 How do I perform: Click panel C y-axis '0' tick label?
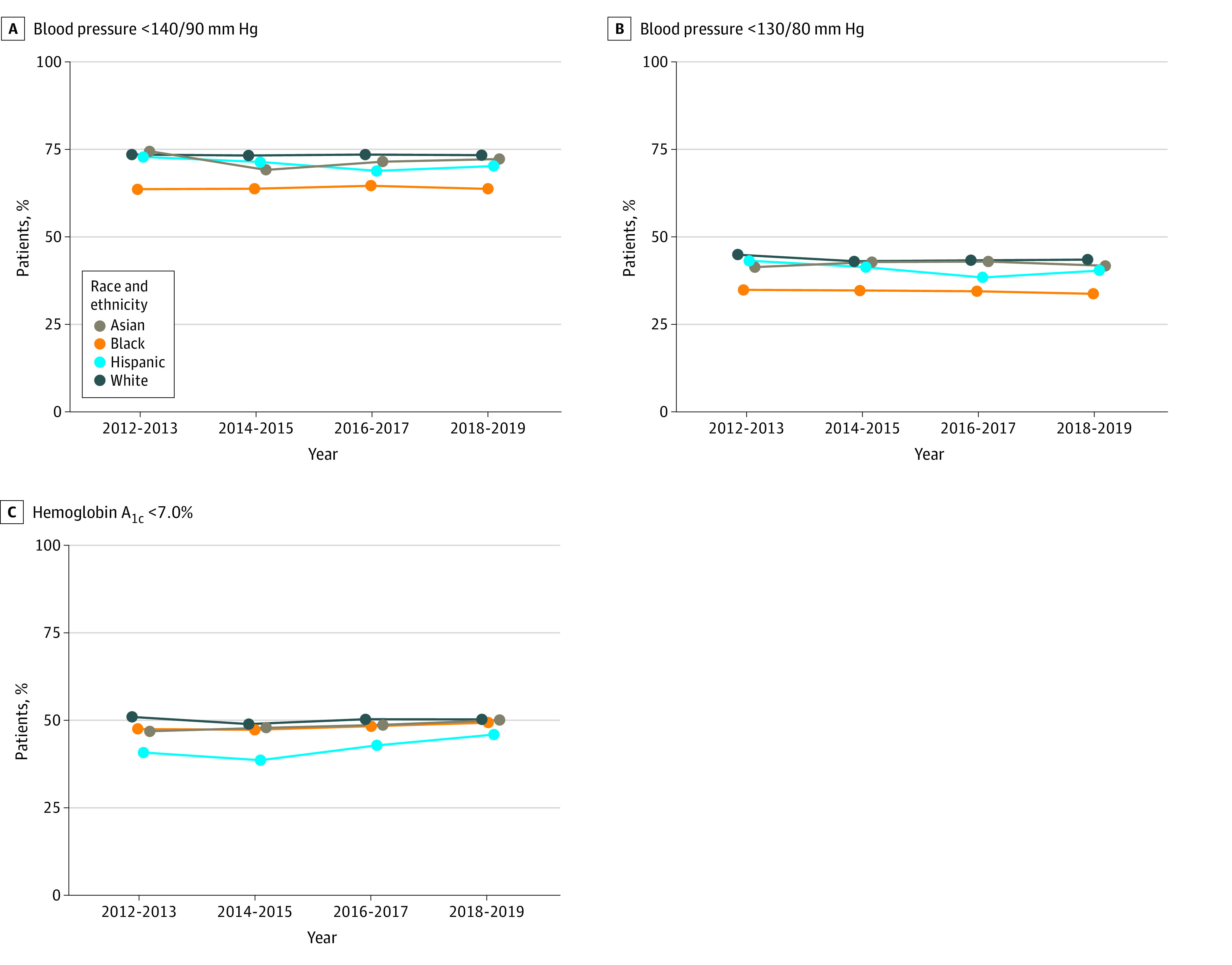click(x=57, y=895)
